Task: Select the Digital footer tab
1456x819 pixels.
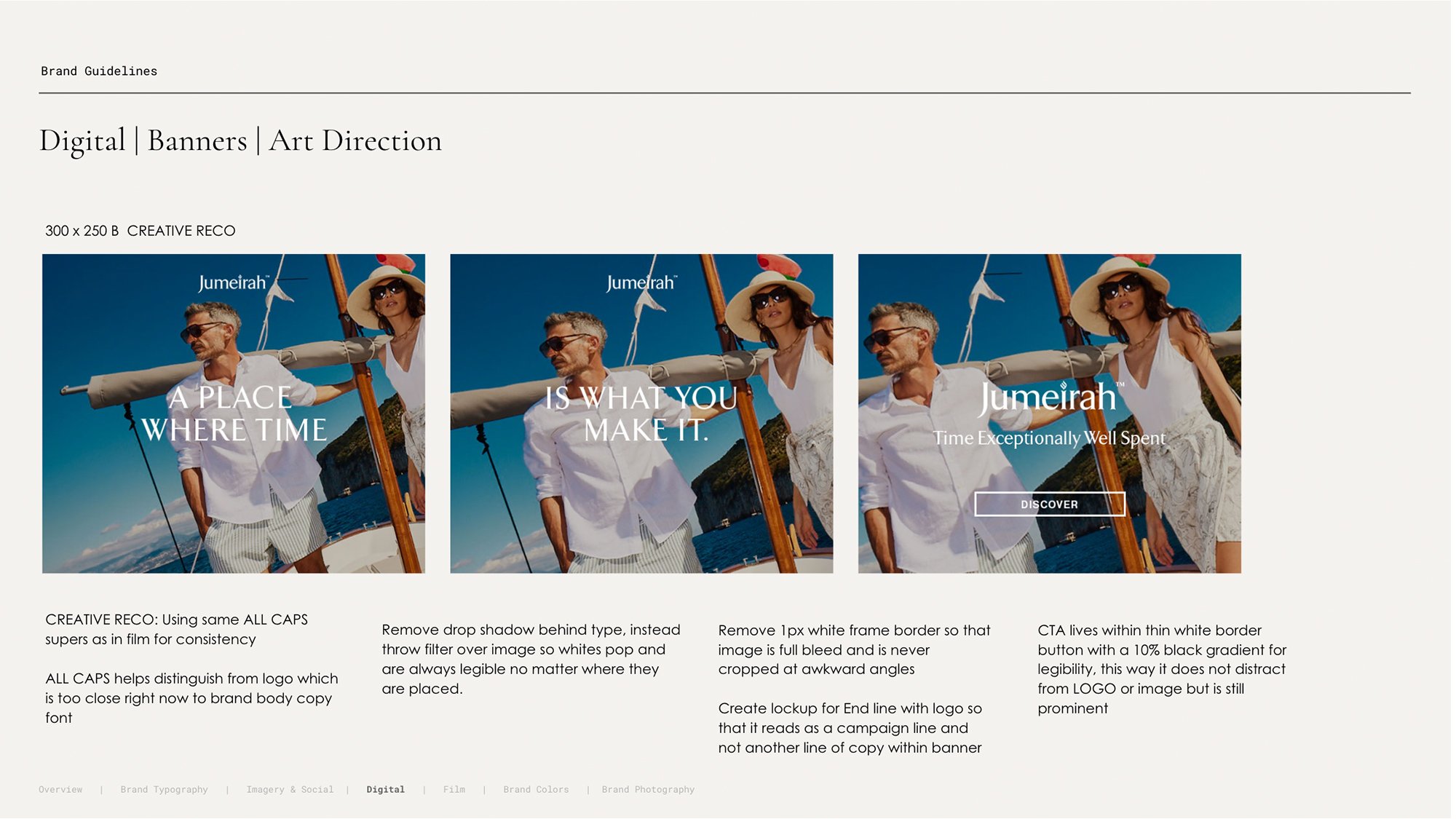Action: (385, 789)
